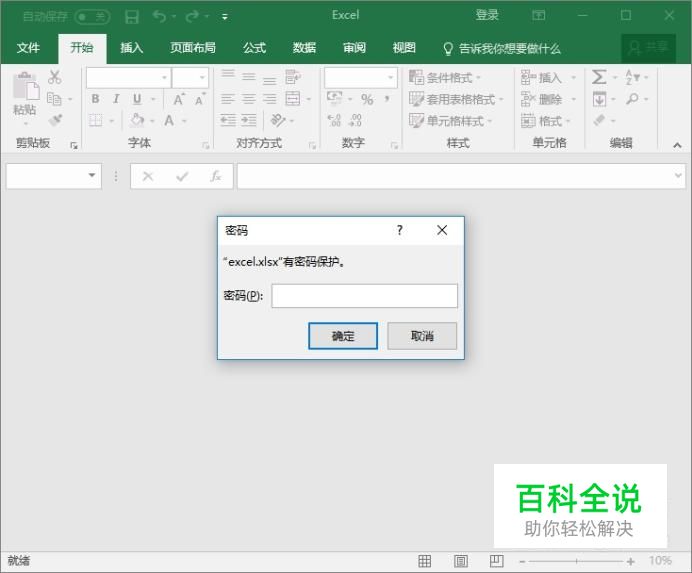
Task: Switch to the 视图 tab
Action: click(404, 48)
